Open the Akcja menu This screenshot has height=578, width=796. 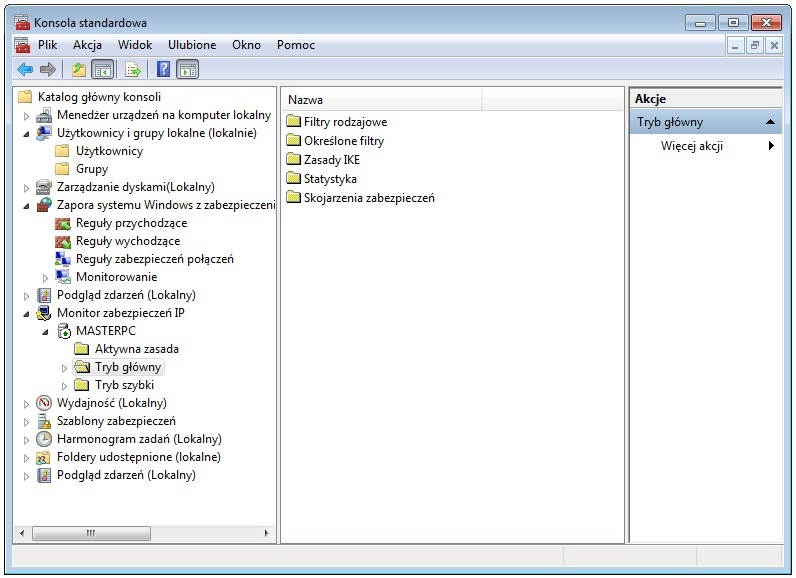click(87, 45)
